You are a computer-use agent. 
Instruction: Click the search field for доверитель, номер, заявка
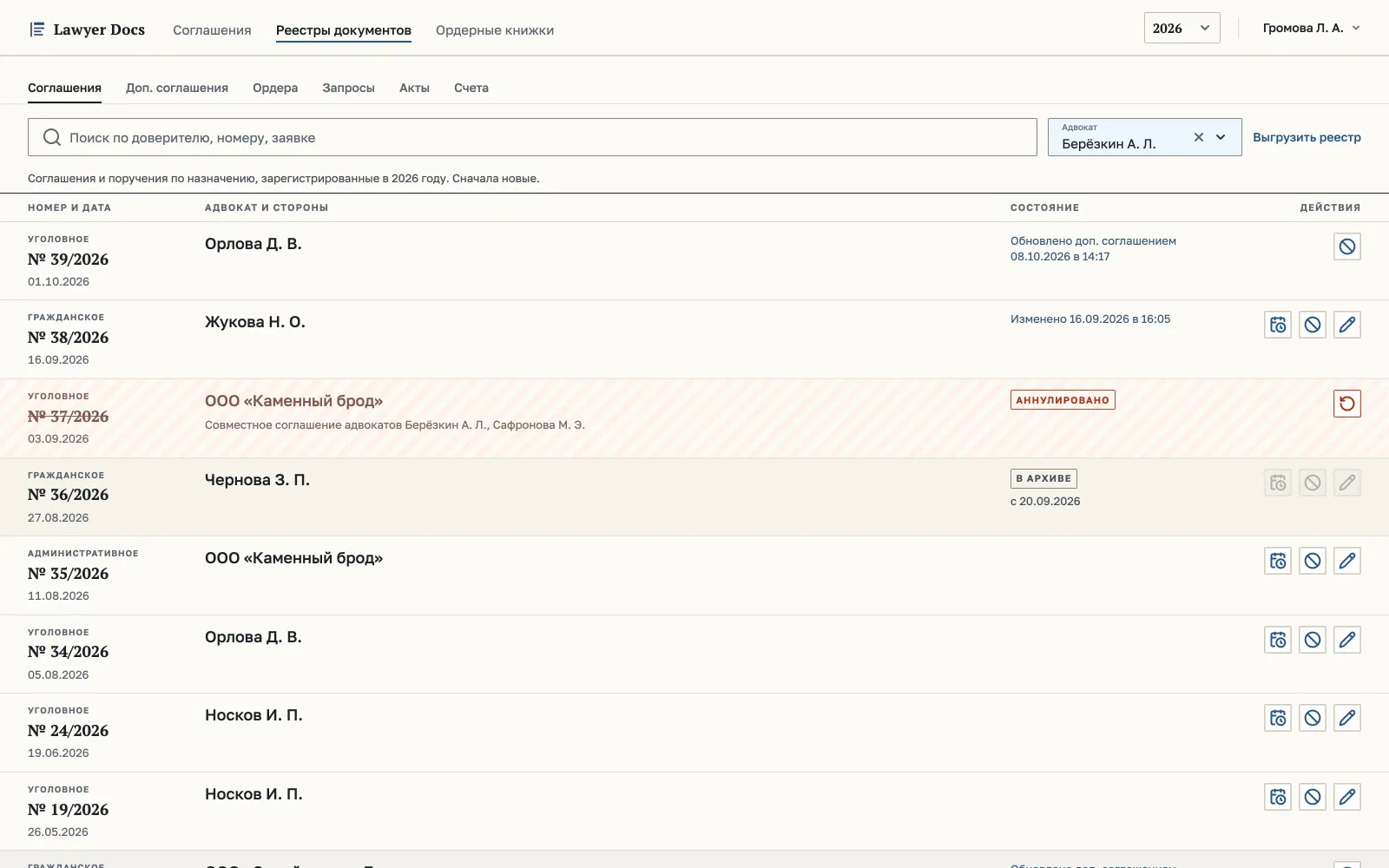[532, 137]
